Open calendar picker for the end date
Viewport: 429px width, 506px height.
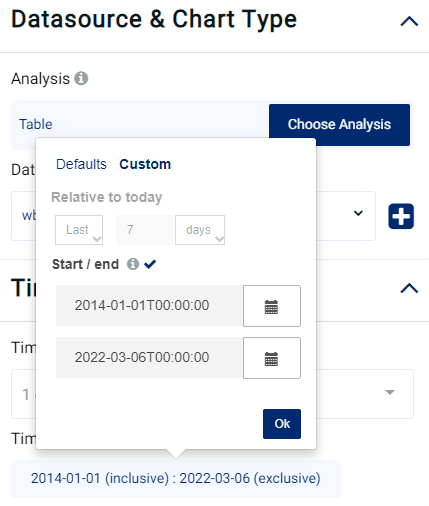click(272, 358)
